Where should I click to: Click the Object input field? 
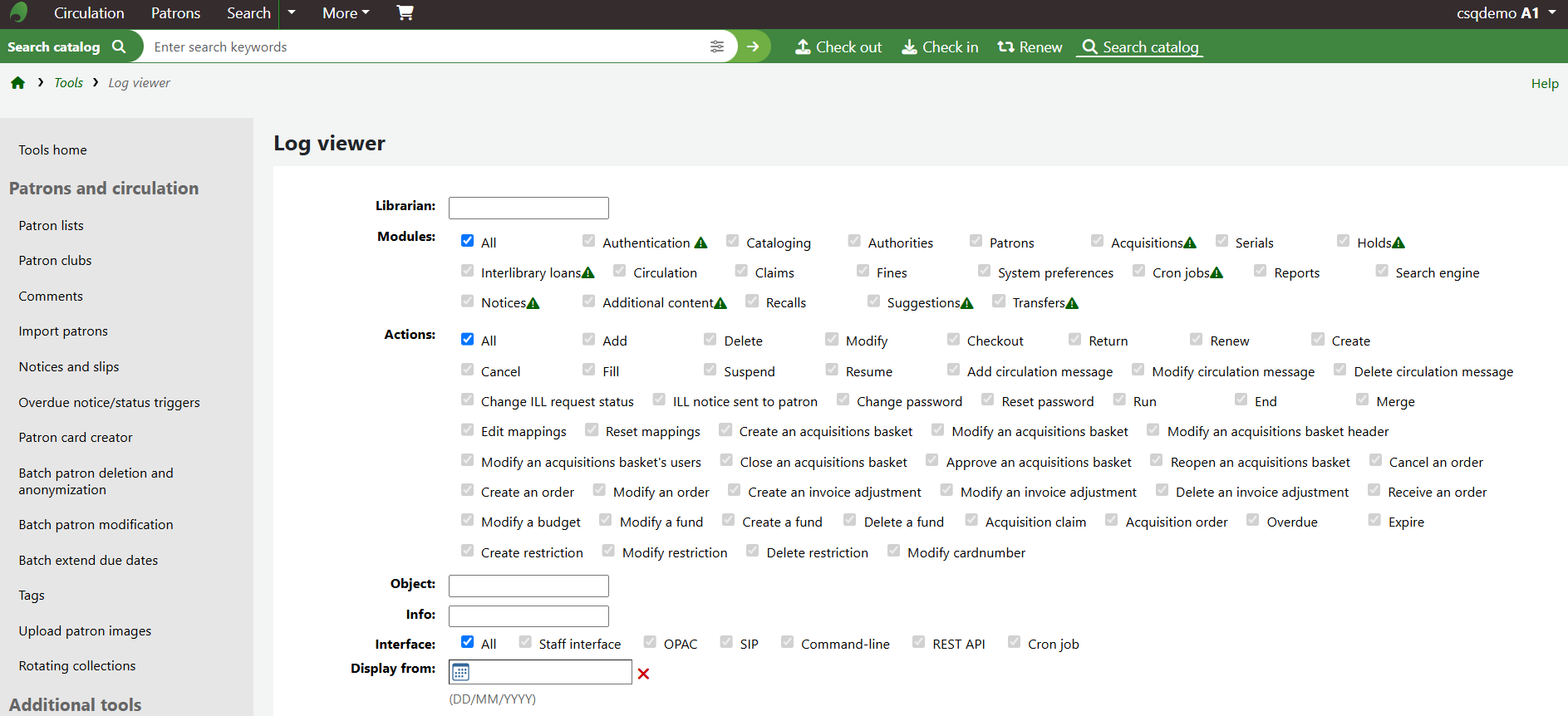[x=528, y=586]
